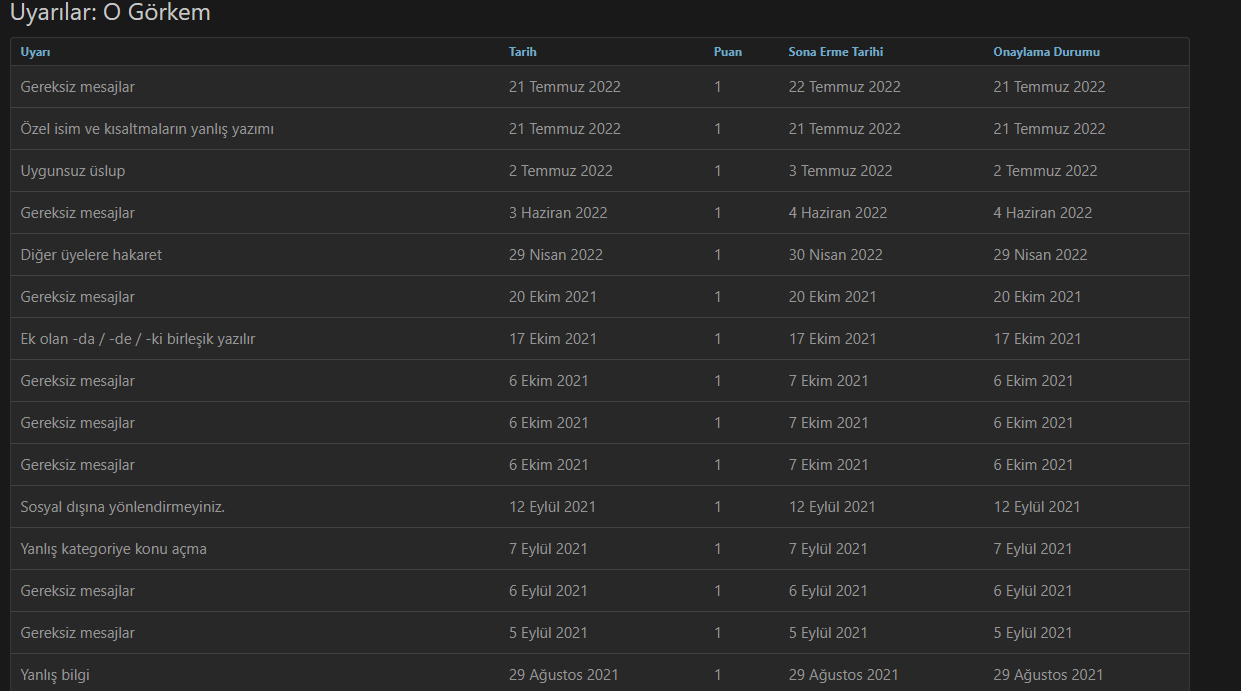Open the "Yanlış kategoriye konu açma" warning
The width and height of the screenshot is (1241, 691).
[x=114, y=549]
